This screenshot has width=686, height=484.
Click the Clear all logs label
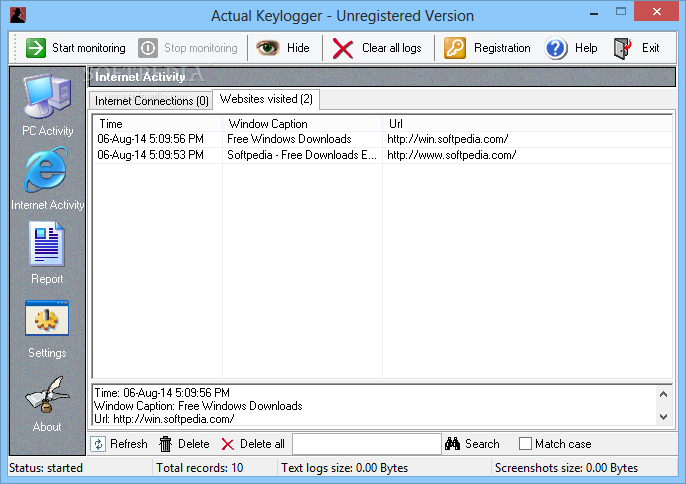coord(392,48)
